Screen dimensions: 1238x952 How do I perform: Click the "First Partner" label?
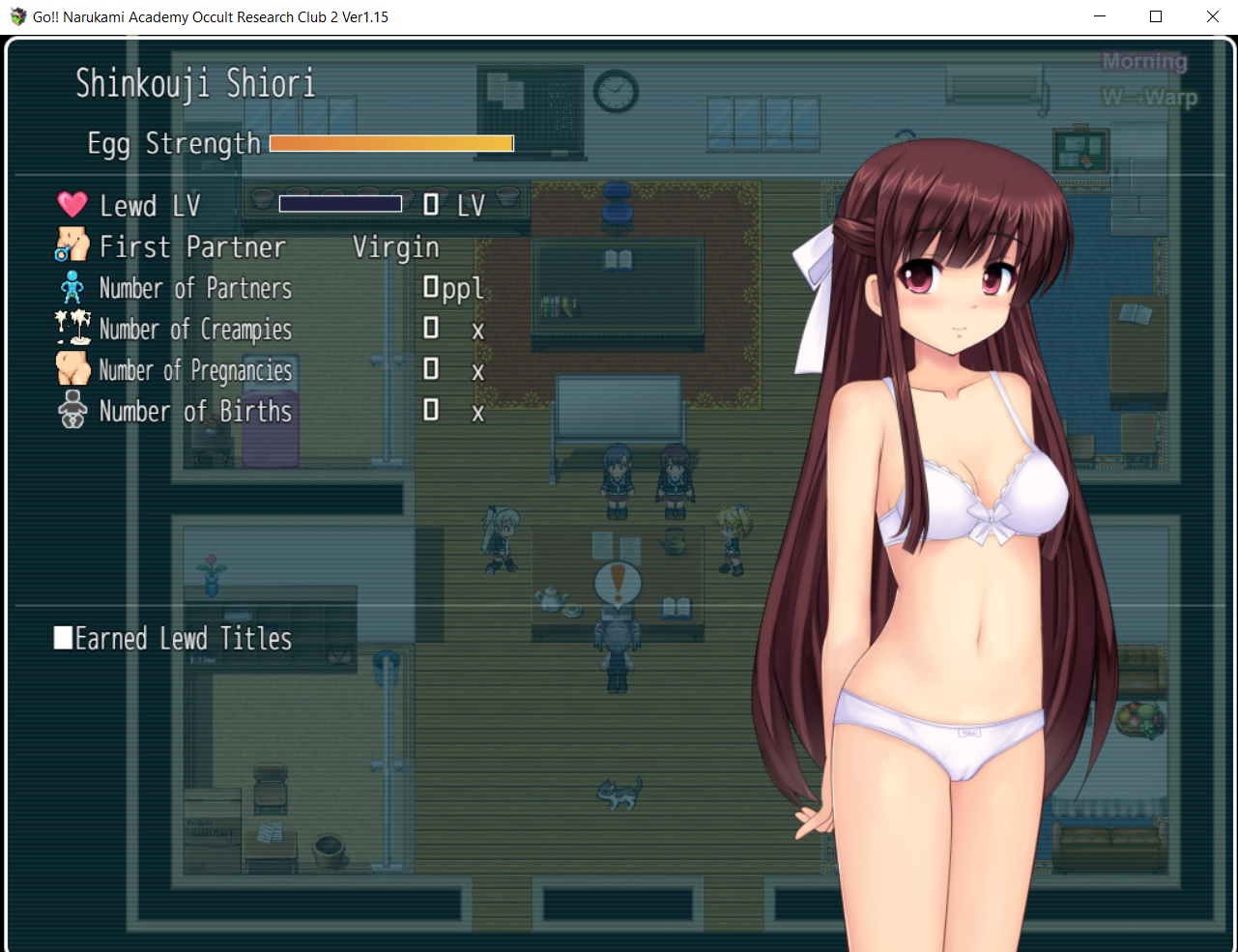point(192,246)
